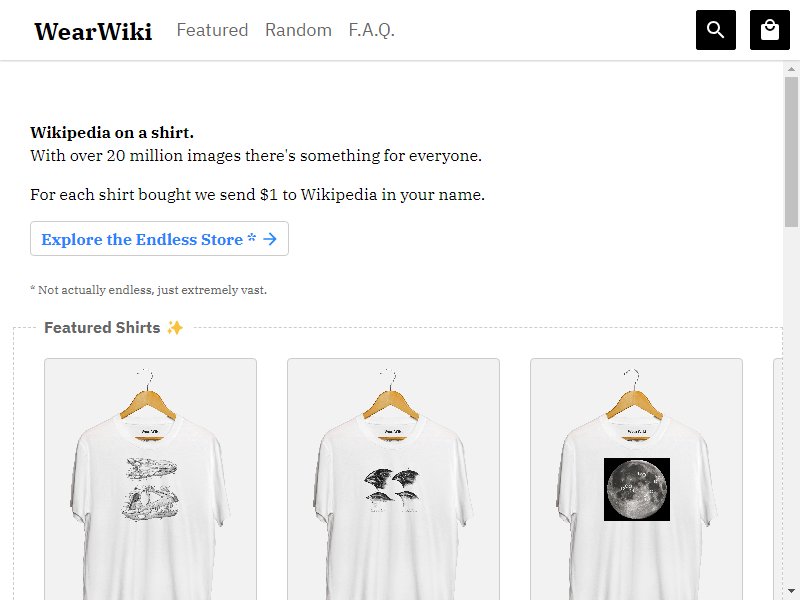Select the full moon shirt thumbnail
Viewport: 800px width, 600px height.
(636, 479)
